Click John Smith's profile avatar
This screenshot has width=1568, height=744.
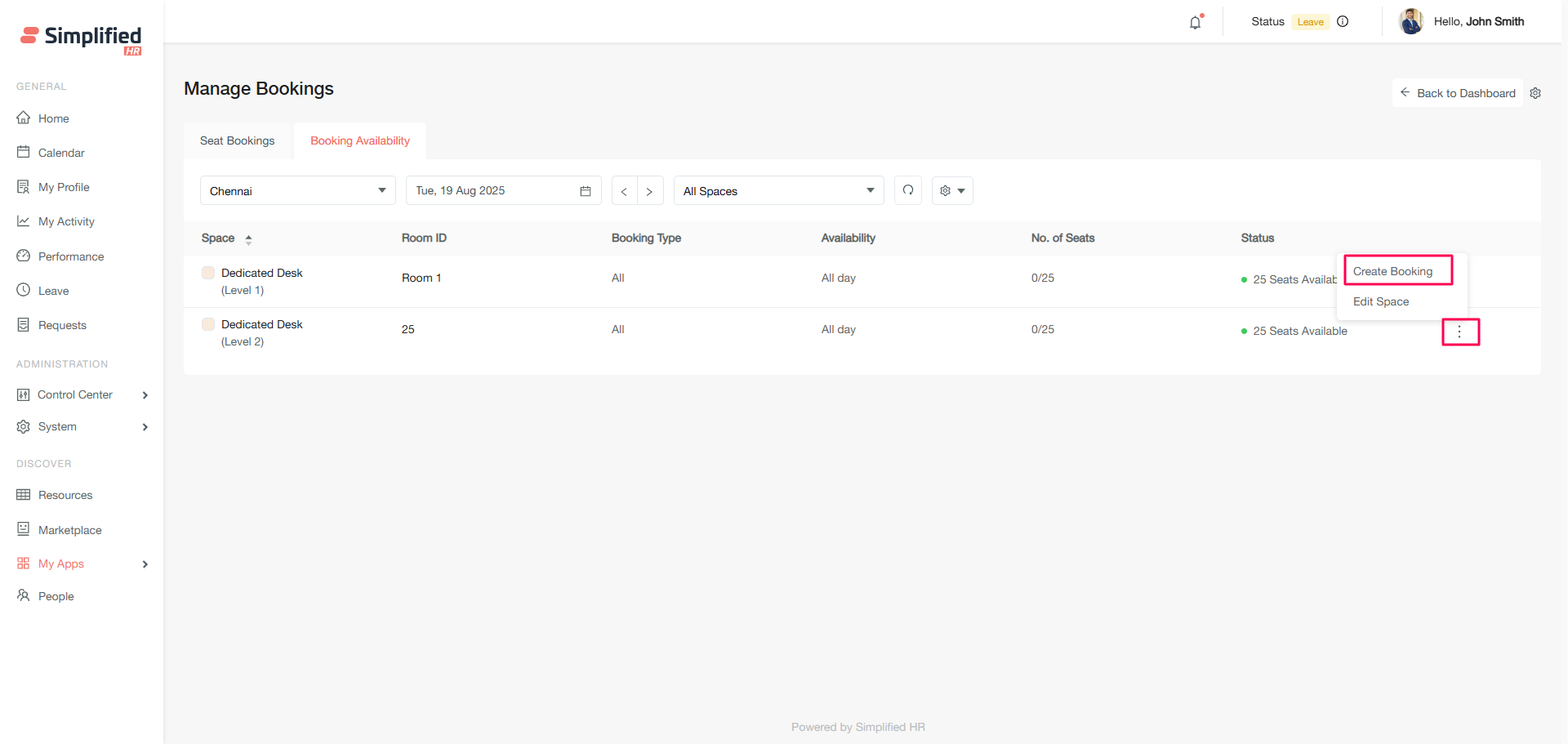1410,22
